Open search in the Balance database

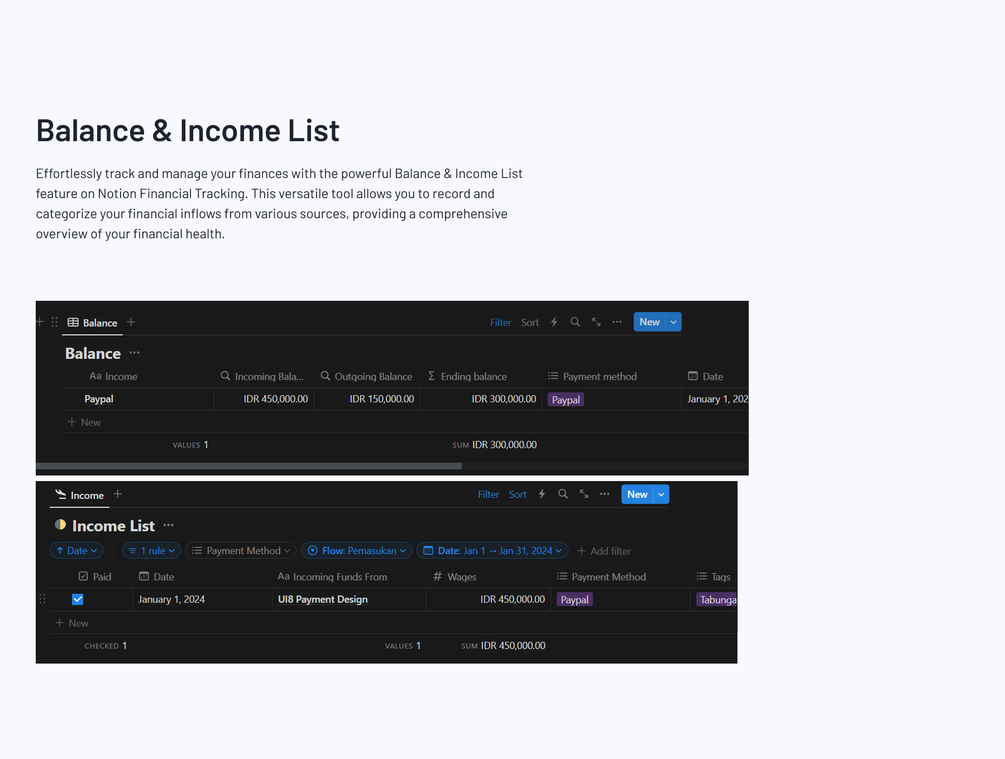click(x=575, y=322)
